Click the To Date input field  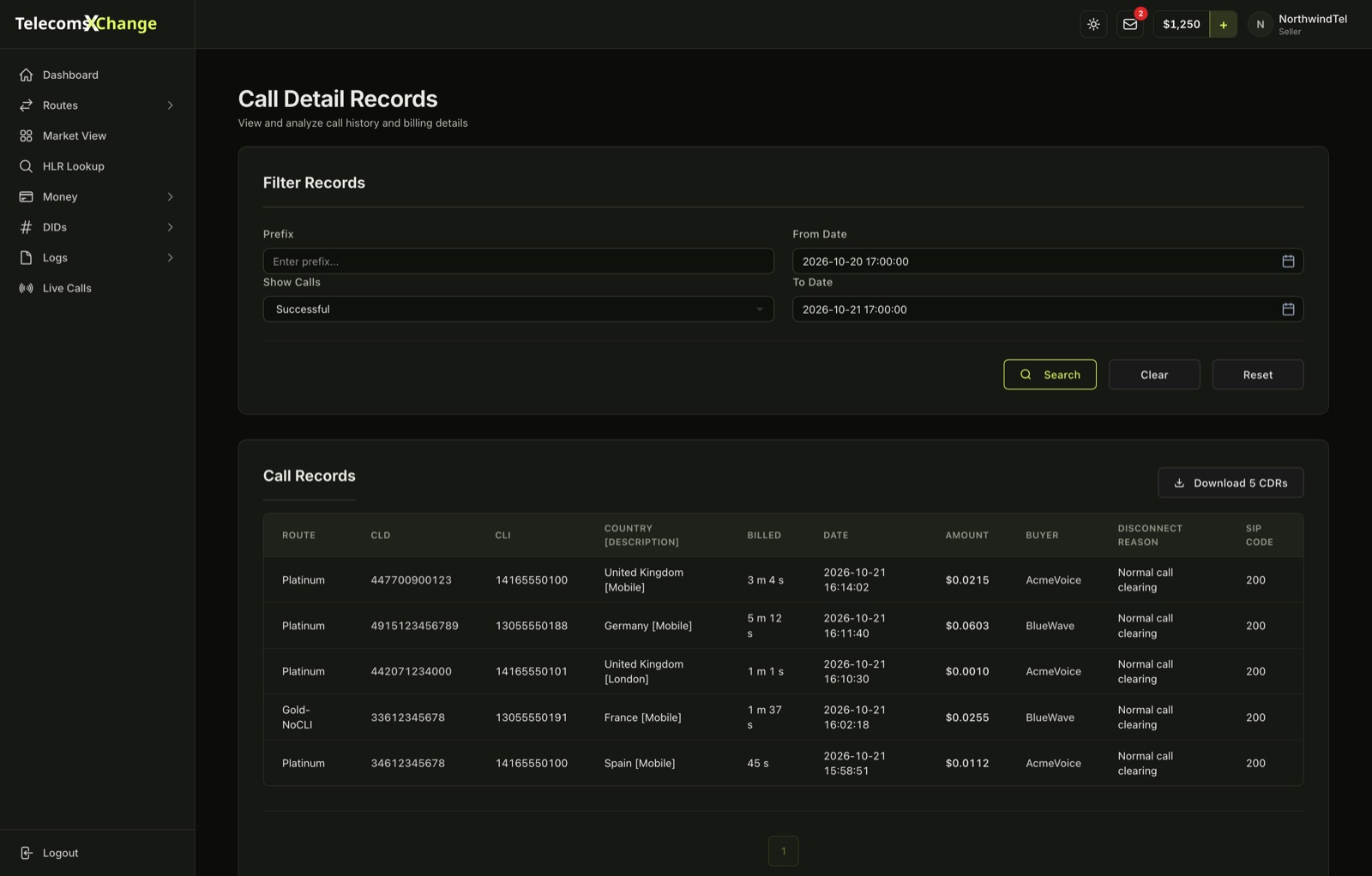[1048, 309]
